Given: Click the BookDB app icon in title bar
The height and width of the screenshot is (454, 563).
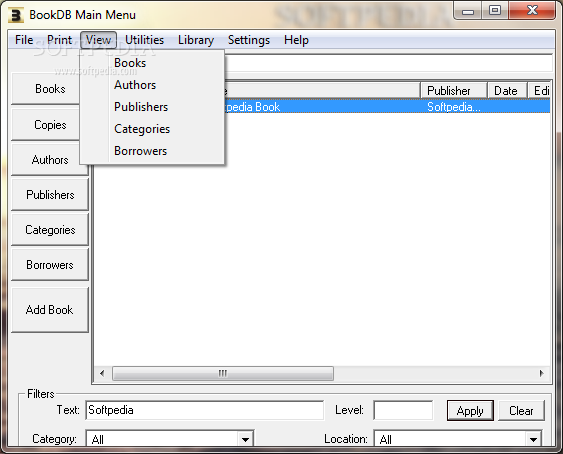Looking at the screenshot, I should [16, 15].
